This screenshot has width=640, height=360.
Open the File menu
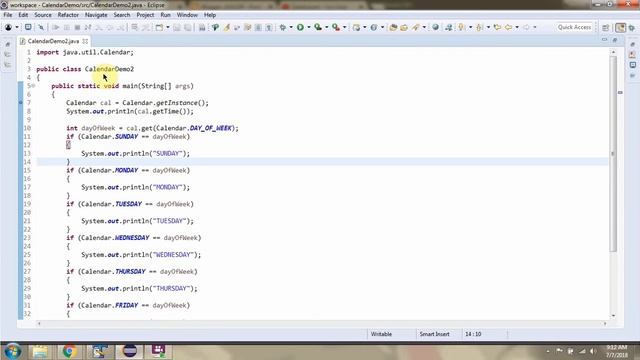coord(8,15)
